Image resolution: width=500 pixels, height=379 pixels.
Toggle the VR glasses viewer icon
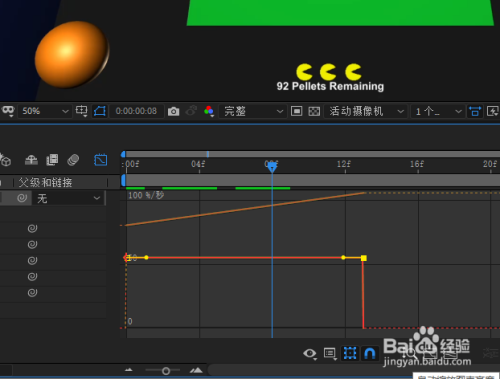click(x=8, y=111)
